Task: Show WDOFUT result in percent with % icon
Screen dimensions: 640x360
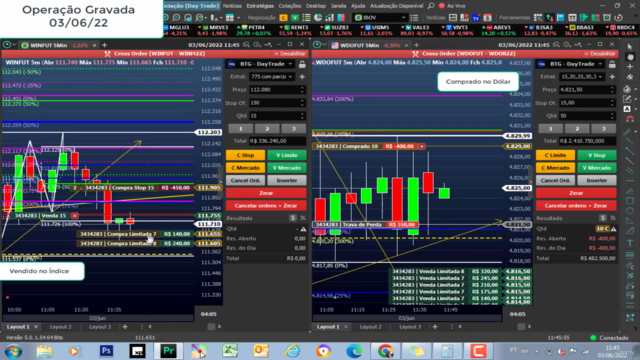Action: [613, 218]
